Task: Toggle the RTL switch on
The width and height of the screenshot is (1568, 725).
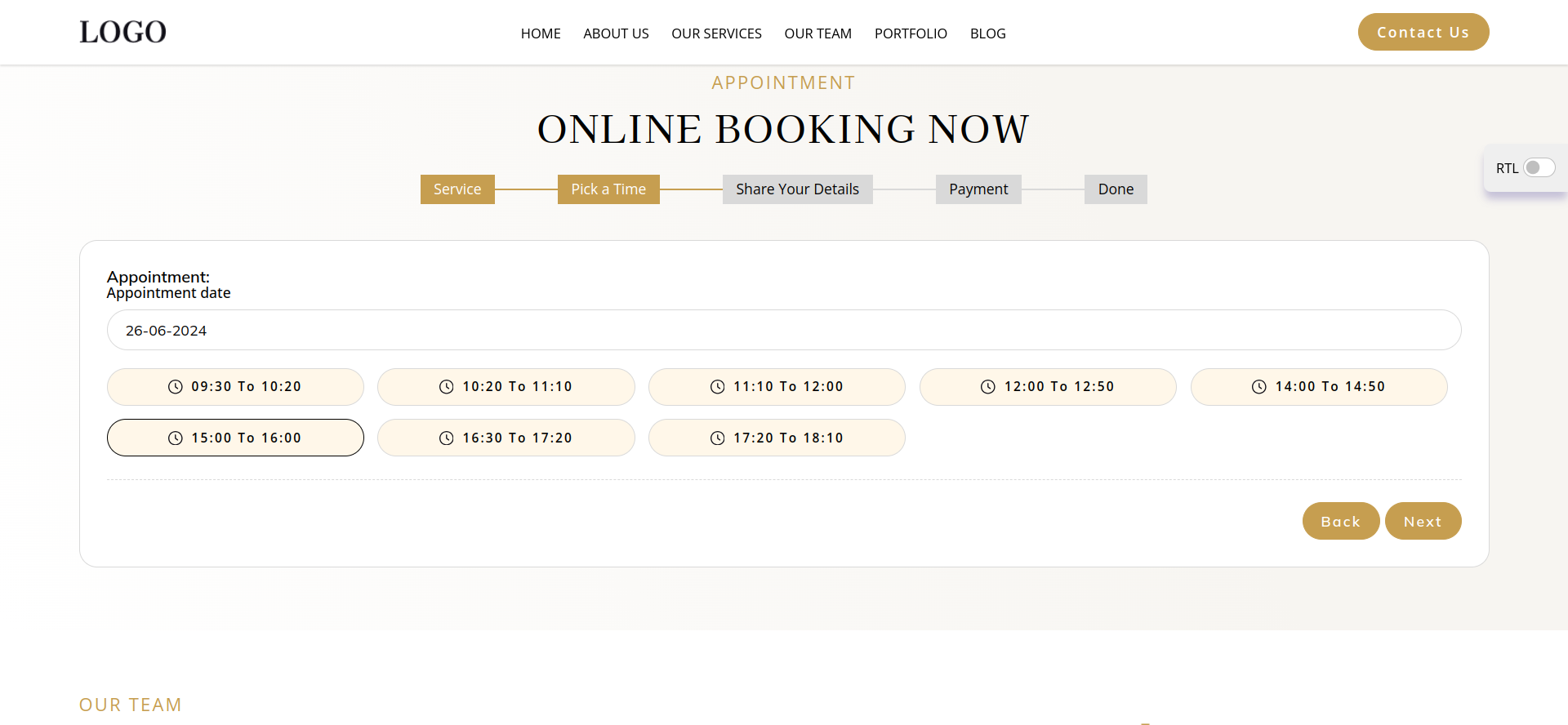Action: click(1539, 168)
